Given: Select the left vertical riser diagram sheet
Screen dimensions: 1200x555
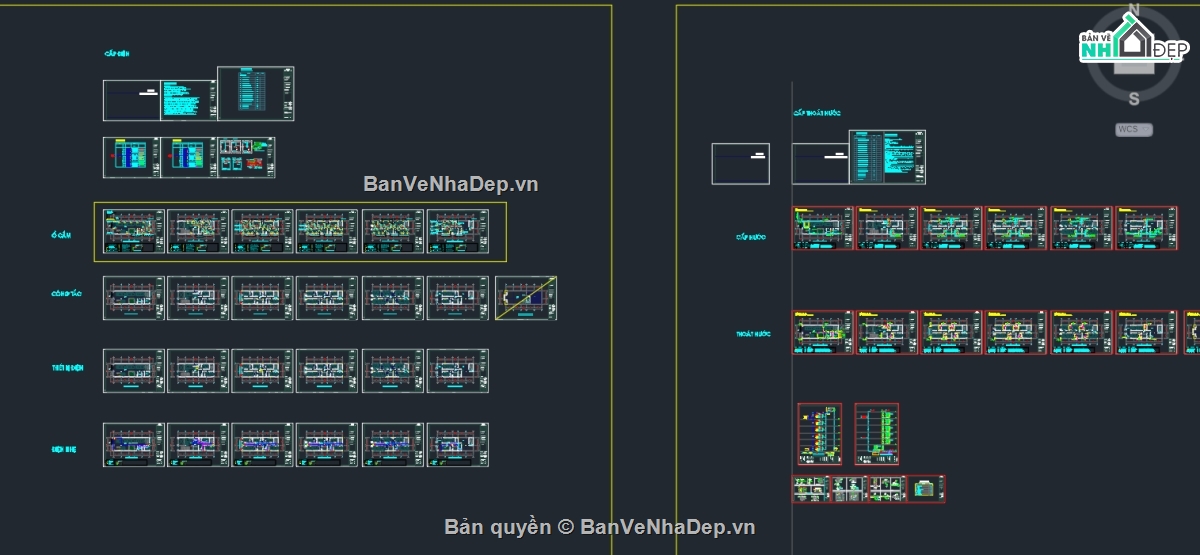Looking at the screenshot, I should point(819,433).
